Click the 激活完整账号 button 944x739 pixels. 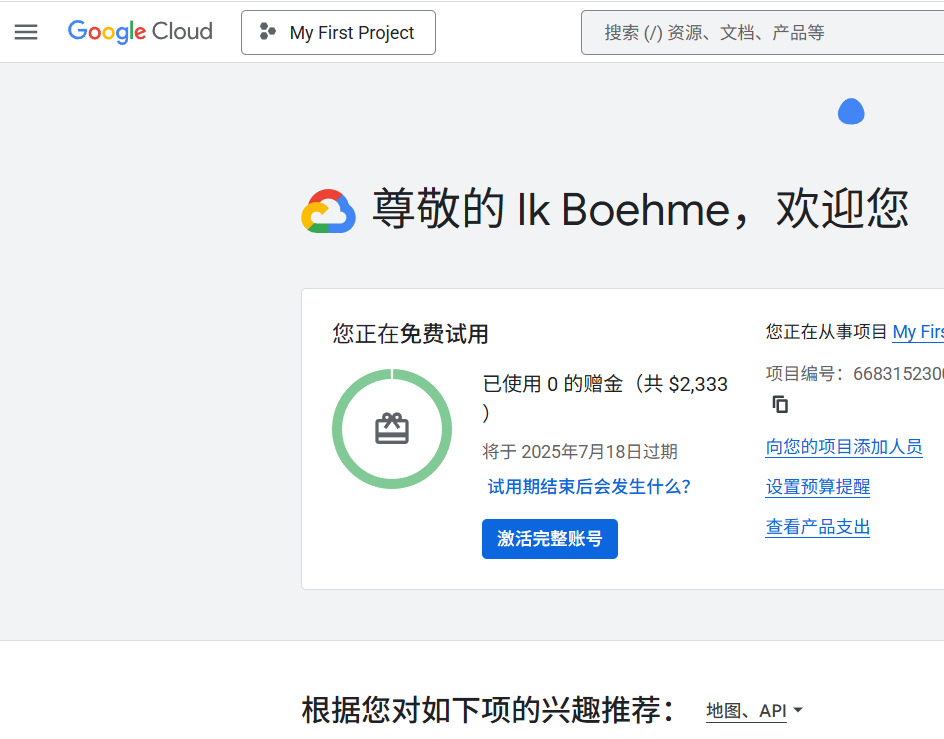(x=550, y=538)
